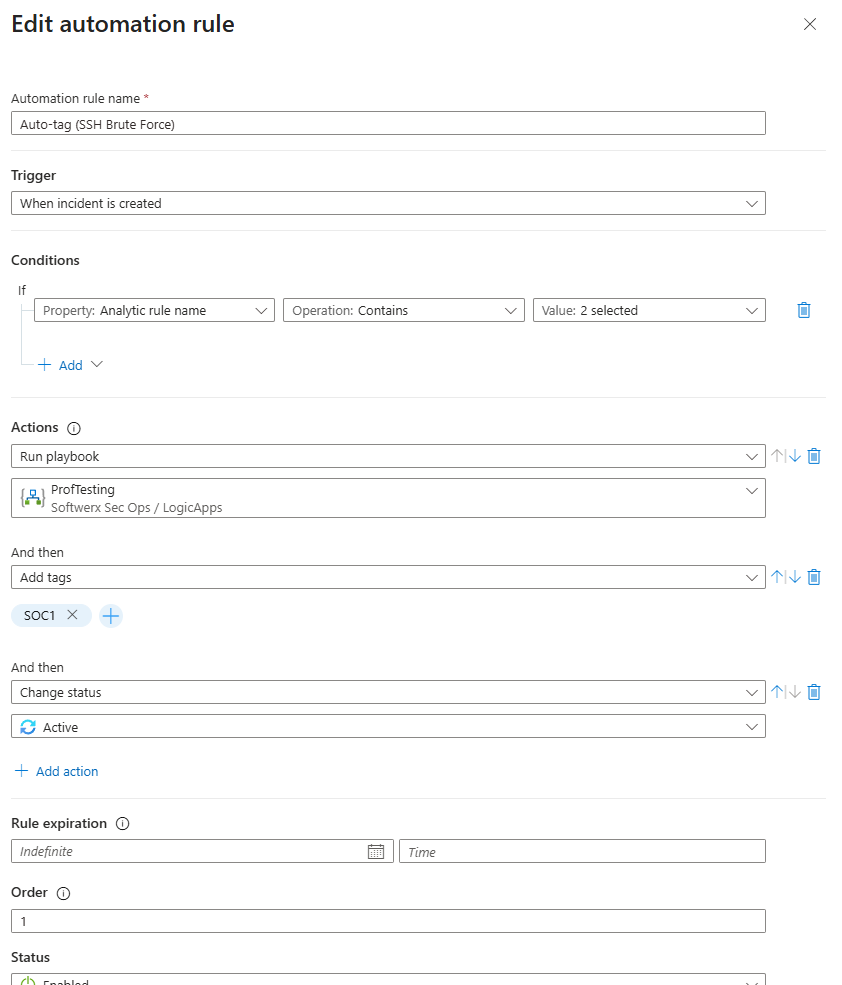Click Add action link
The image size is (842, 985).
coord(57,771)
